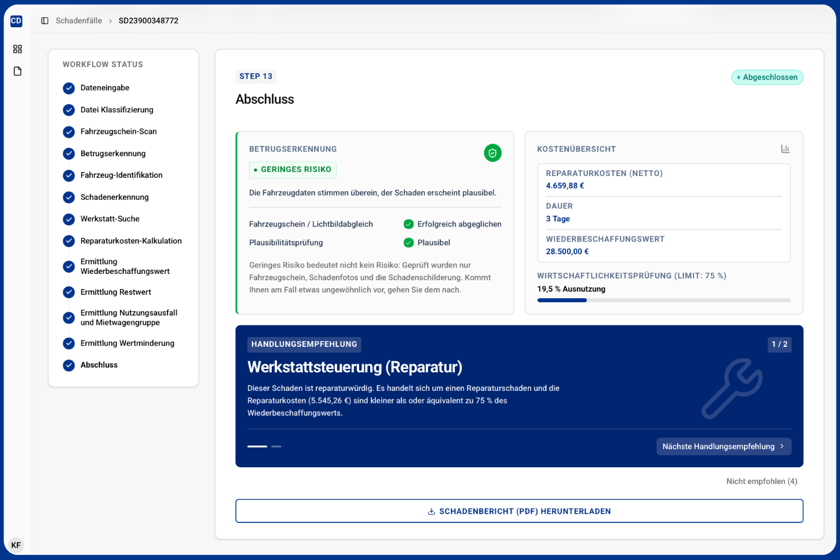Click the 28.500,00 € Wiederbeschaffungswert value
The image size is (840, 560).
click(x=567, y=251)
